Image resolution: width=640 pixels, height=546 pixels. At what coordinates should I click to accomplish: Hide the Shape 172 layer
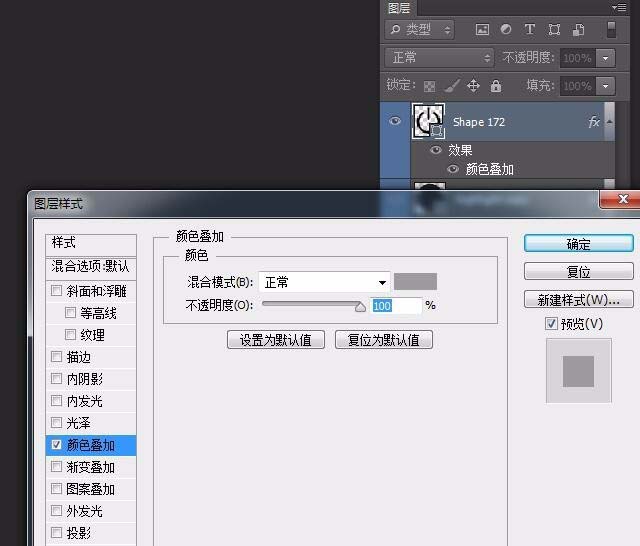[395, 122]
